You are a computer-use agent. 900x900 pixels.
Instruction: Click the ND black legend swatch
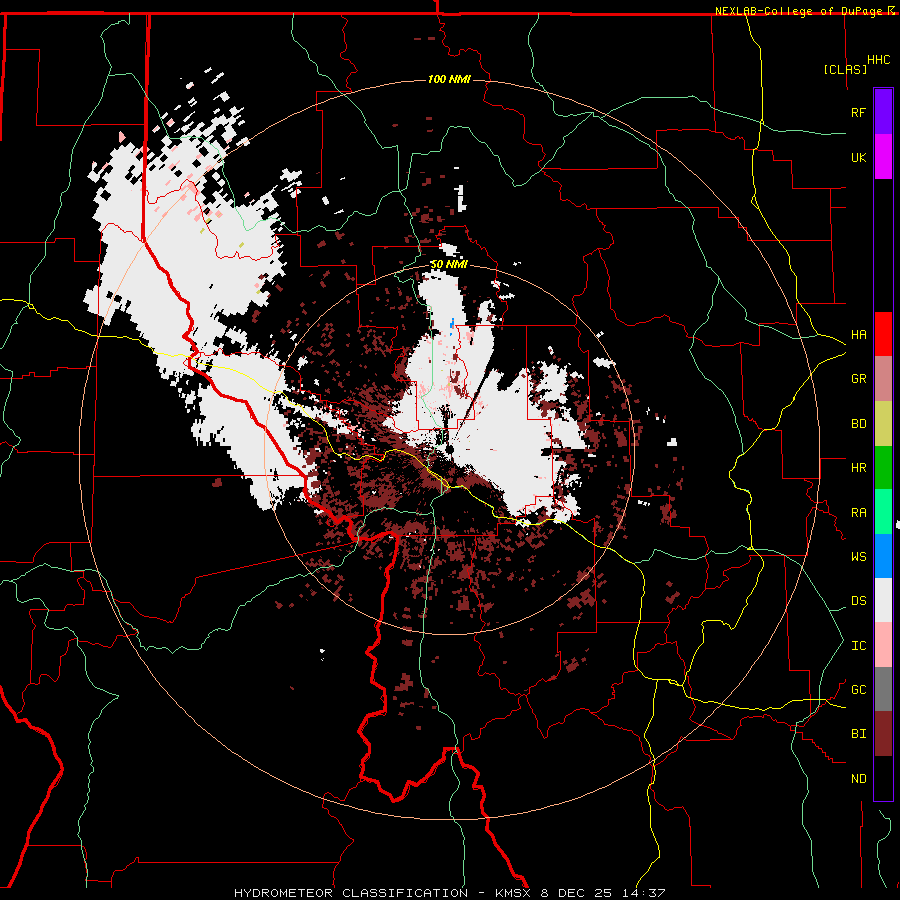click(x=883, y=778)
